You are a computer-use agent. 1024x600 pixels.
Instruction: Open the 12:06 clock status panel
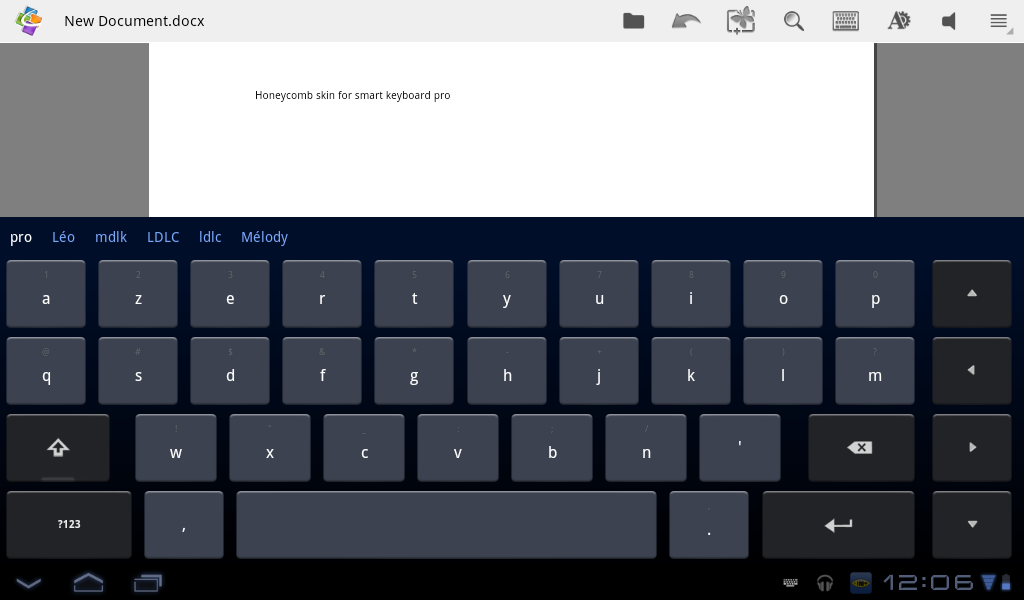tap(927, 582)
